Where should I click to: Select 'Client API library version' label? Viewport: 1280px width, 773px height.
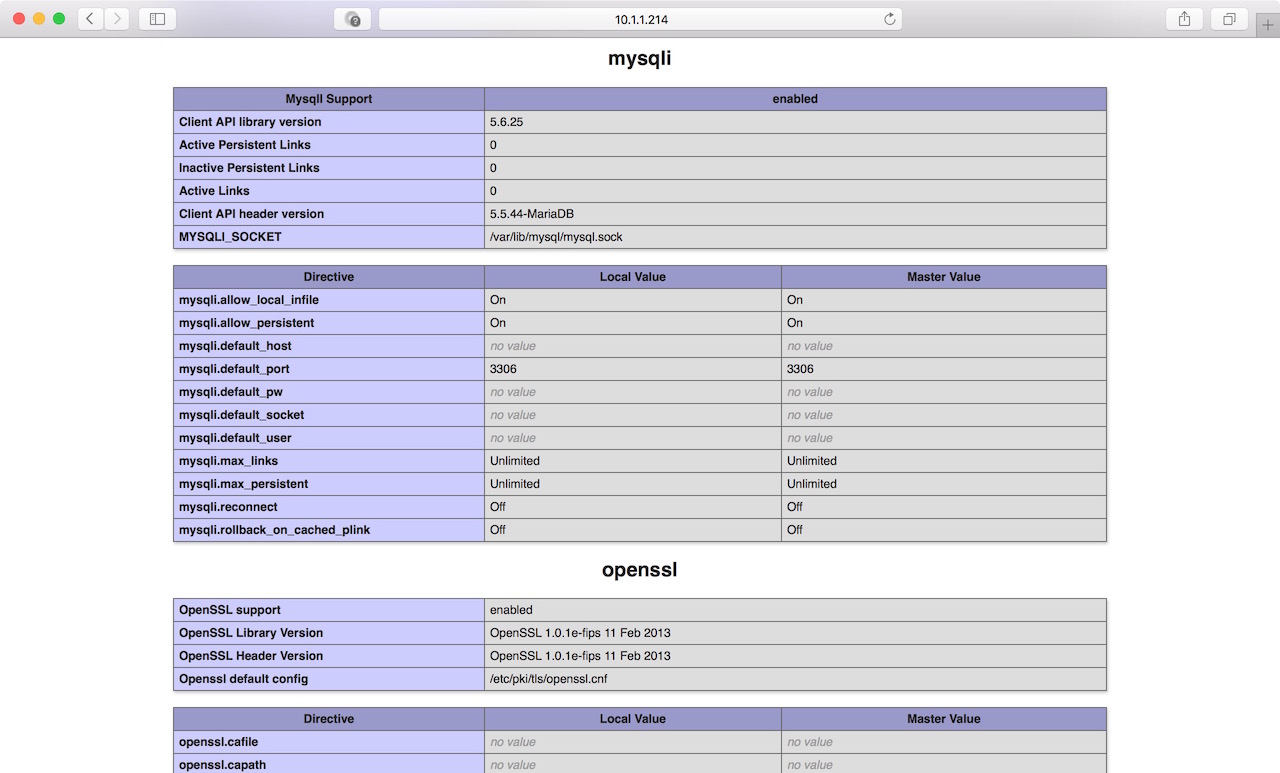tap(250, 122)
